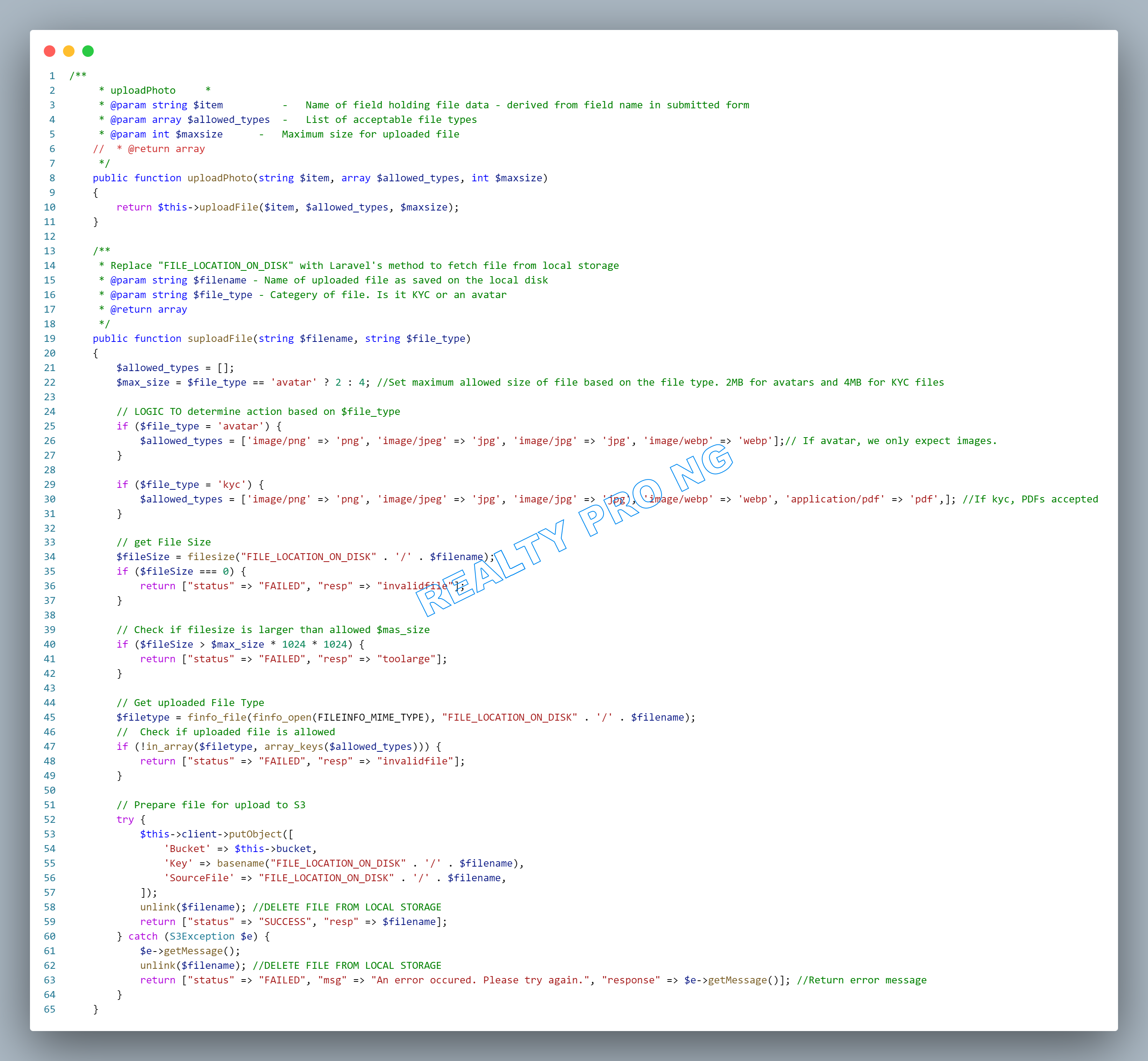Screen dimensions: 1148x1061
Task: Select the 'application/pdf' mime string
Action: tap(836, 499)
